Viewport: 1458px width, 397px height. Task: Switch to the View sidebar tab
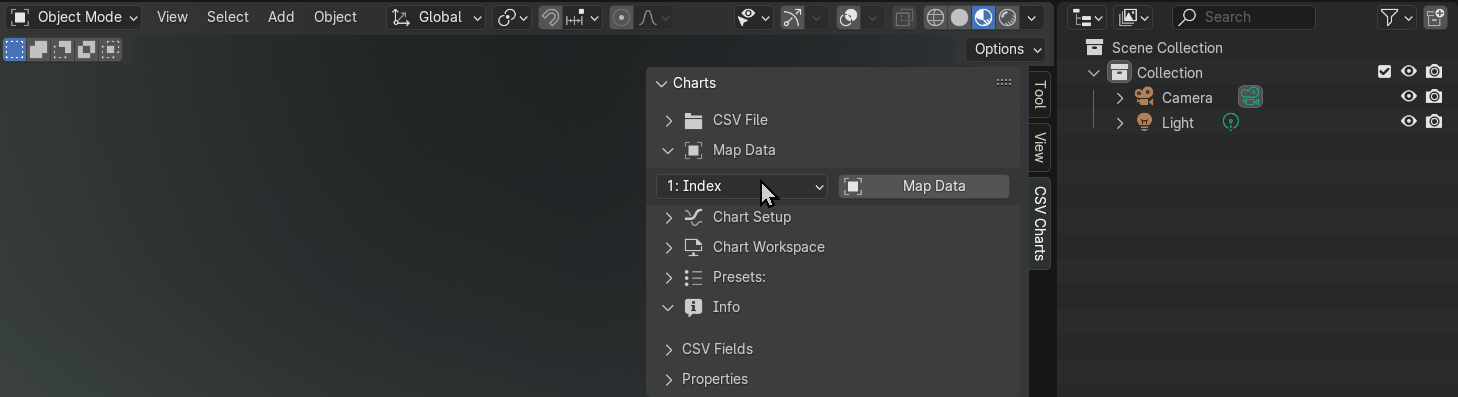click(x=1040, y=148)
